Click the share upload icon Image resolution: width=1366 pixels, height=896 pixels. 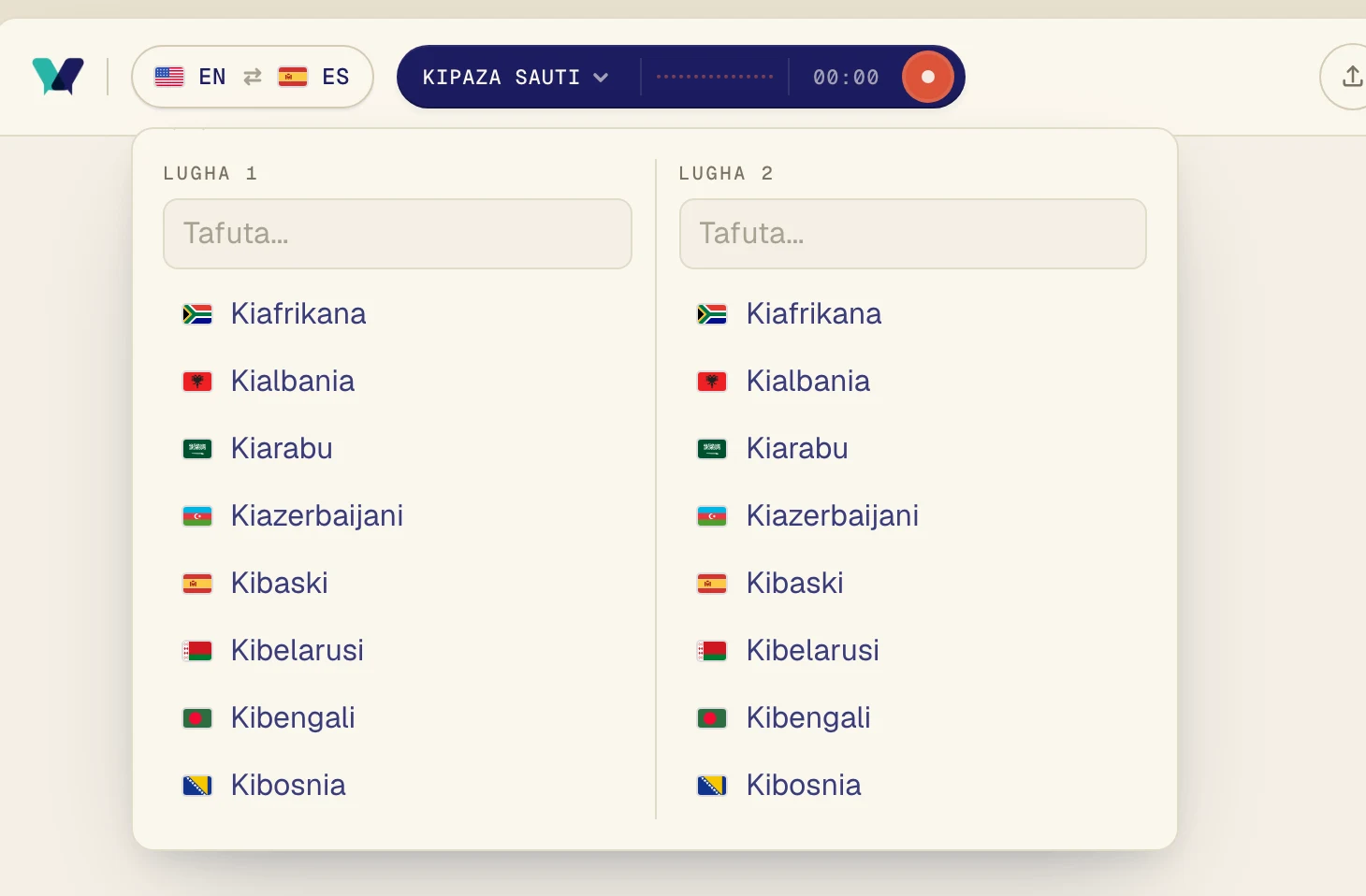1352,77
